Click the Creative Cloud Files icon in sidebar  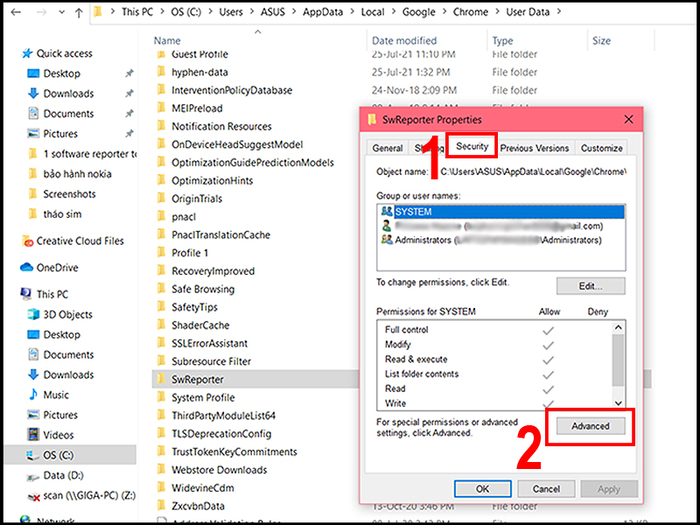click(x=27, y=241)
